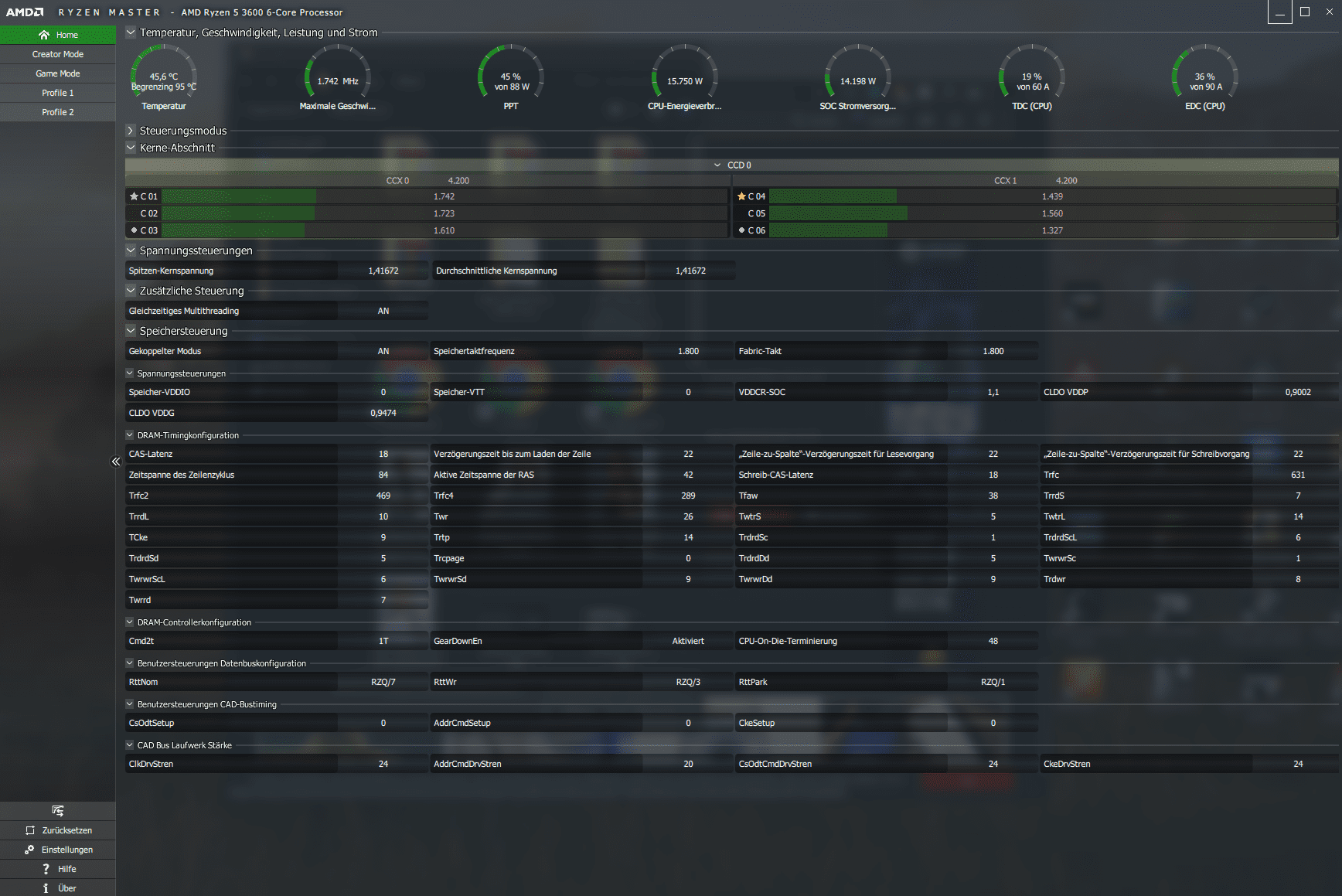The width and height of the screenshot is (1342, 896).
Task: Collapse memory Spannungssteuerungen subsection under Speichersteuerung
Action: pos(130,373)
